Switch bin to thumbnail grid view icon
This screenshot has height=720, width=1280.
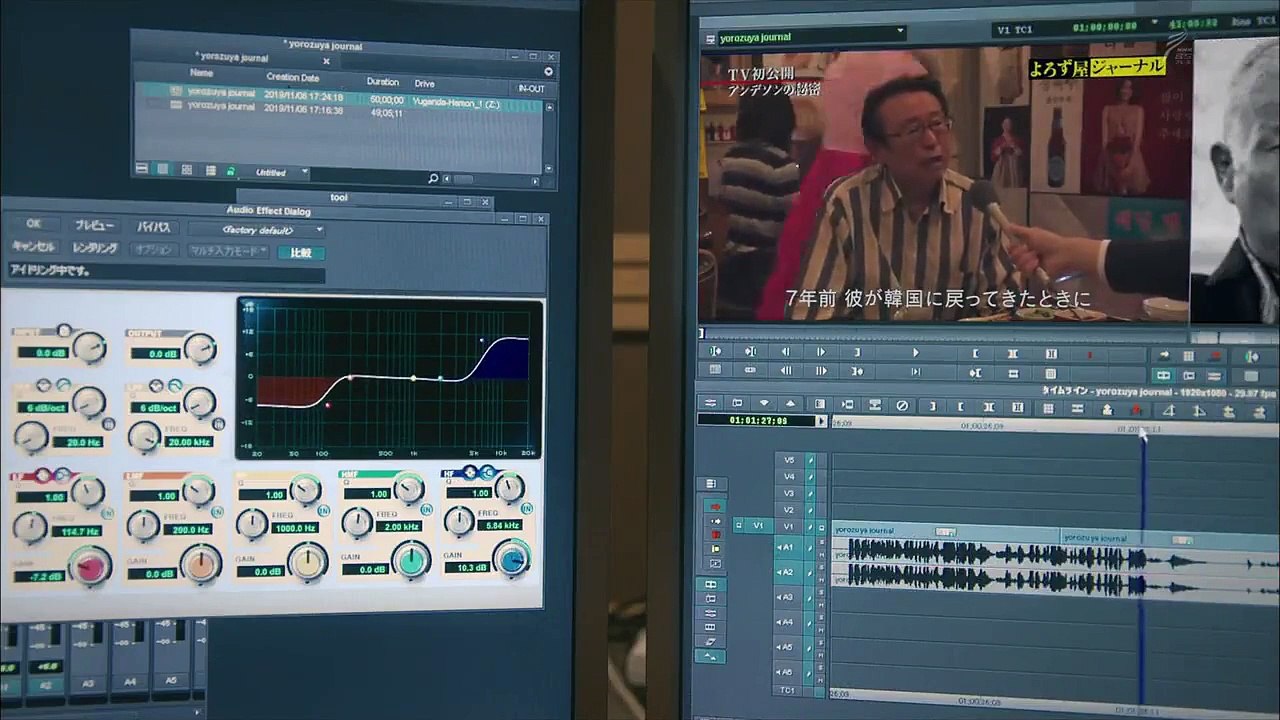point(186,170)
